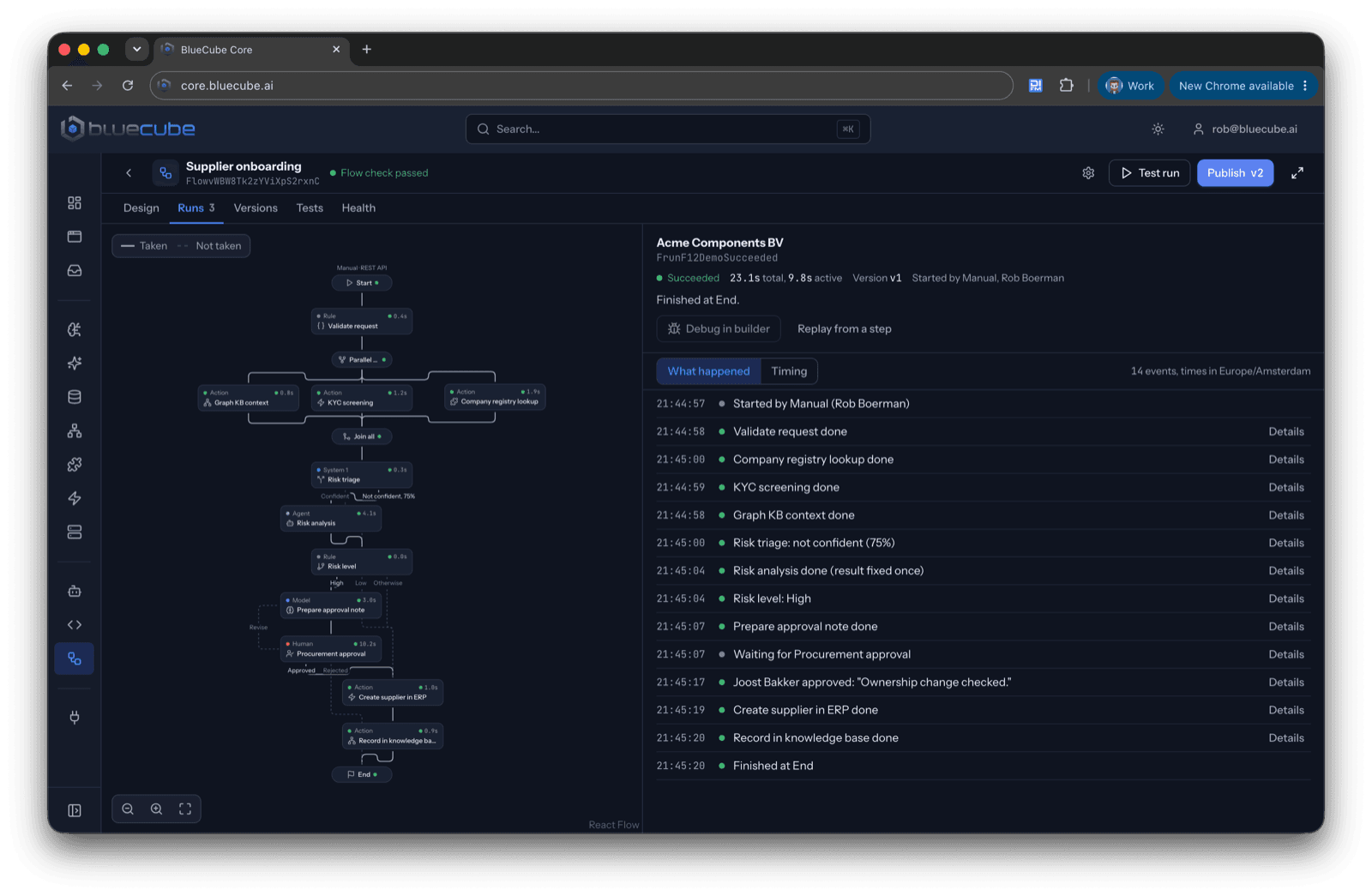Open the Health tab
The width and height of the screenshot is (1372, 896).
[x=358, y=208]
